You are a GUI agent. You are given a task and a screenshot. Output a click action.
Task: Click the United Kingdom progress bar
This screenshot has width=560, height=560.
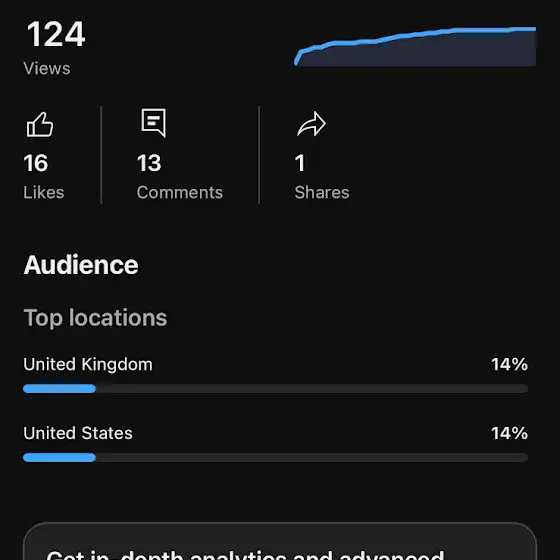tap(275, 389)
